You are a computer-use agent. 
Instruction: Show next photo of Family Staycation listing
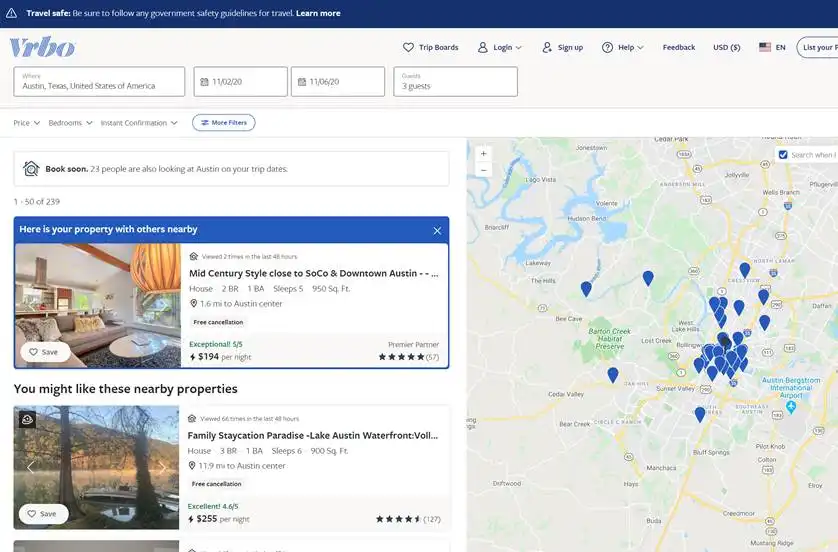162,468
